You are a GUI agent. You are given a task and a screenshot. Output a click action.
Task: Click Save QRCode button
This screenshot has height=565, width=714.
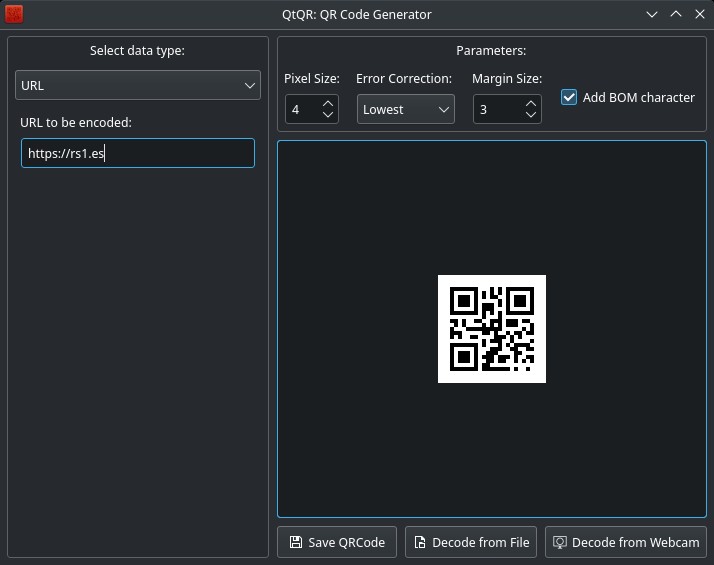(337, 542)
